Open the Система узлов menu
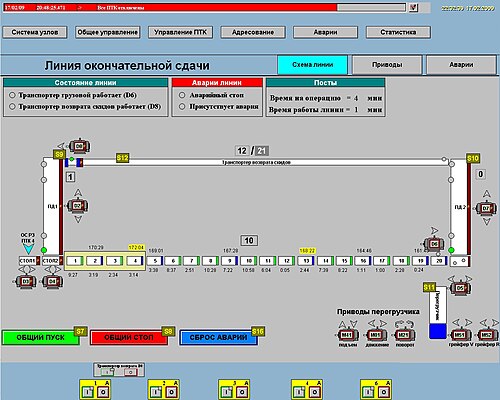The image size is (500, 400). pyautogui.click(x=35, y=32)
